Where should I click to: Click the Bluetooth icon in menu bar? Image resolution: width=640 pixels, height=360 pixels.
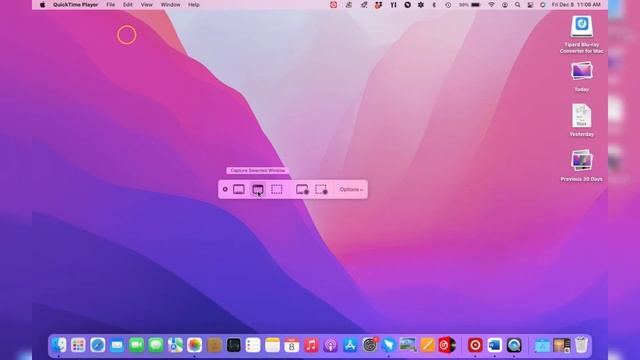click(x=434, y=5)
